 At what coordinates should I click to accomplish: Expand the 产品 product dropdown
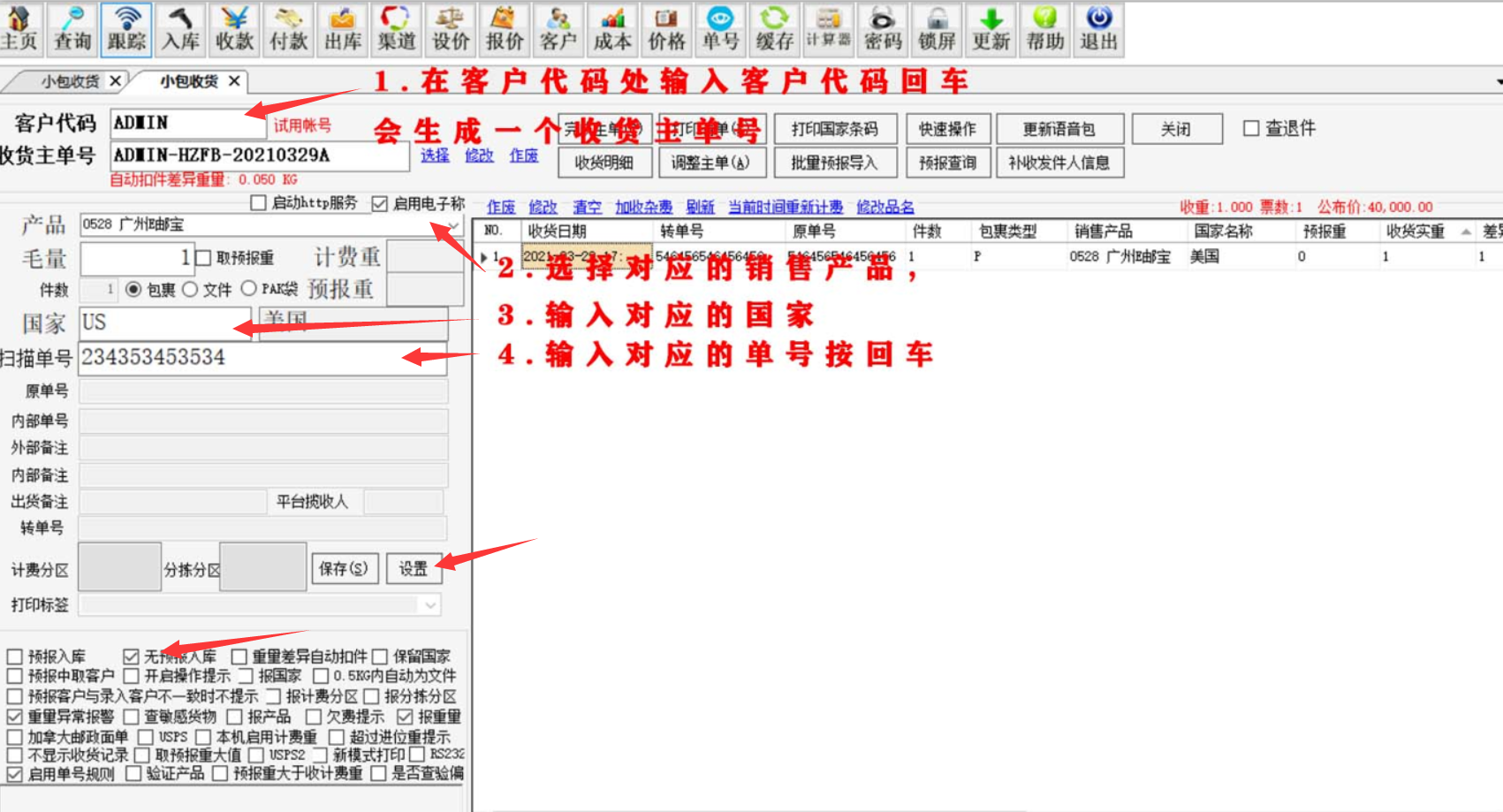(x=453, y=225)
